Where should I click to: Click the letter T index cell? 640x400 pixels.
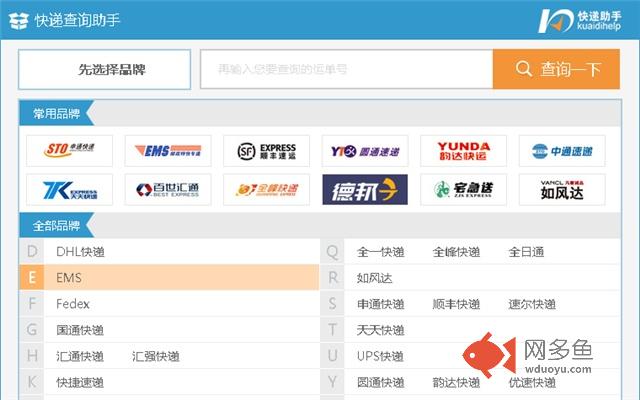(332, 330)
